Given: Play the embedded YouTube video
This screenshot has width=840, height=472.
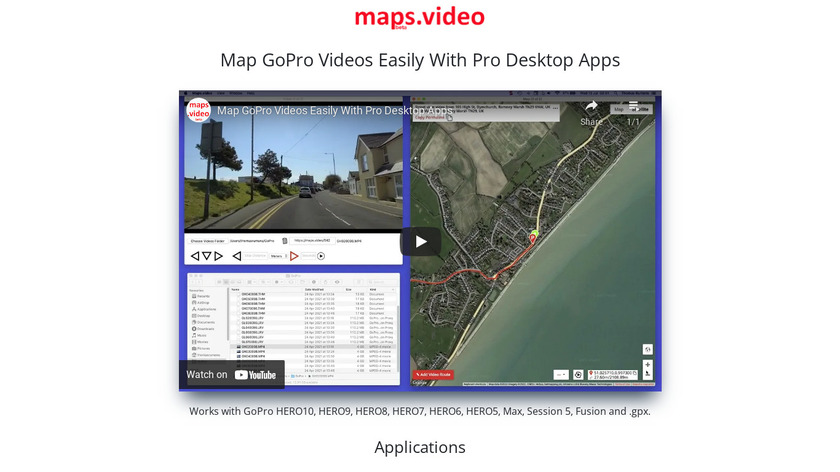Looking at the screenshot, I should pyautogui.click(x=421, y=242).
